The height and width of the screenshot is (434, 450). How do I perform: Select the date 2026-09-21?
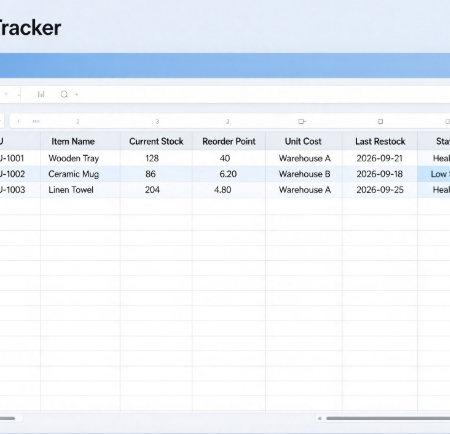point(380,158)
